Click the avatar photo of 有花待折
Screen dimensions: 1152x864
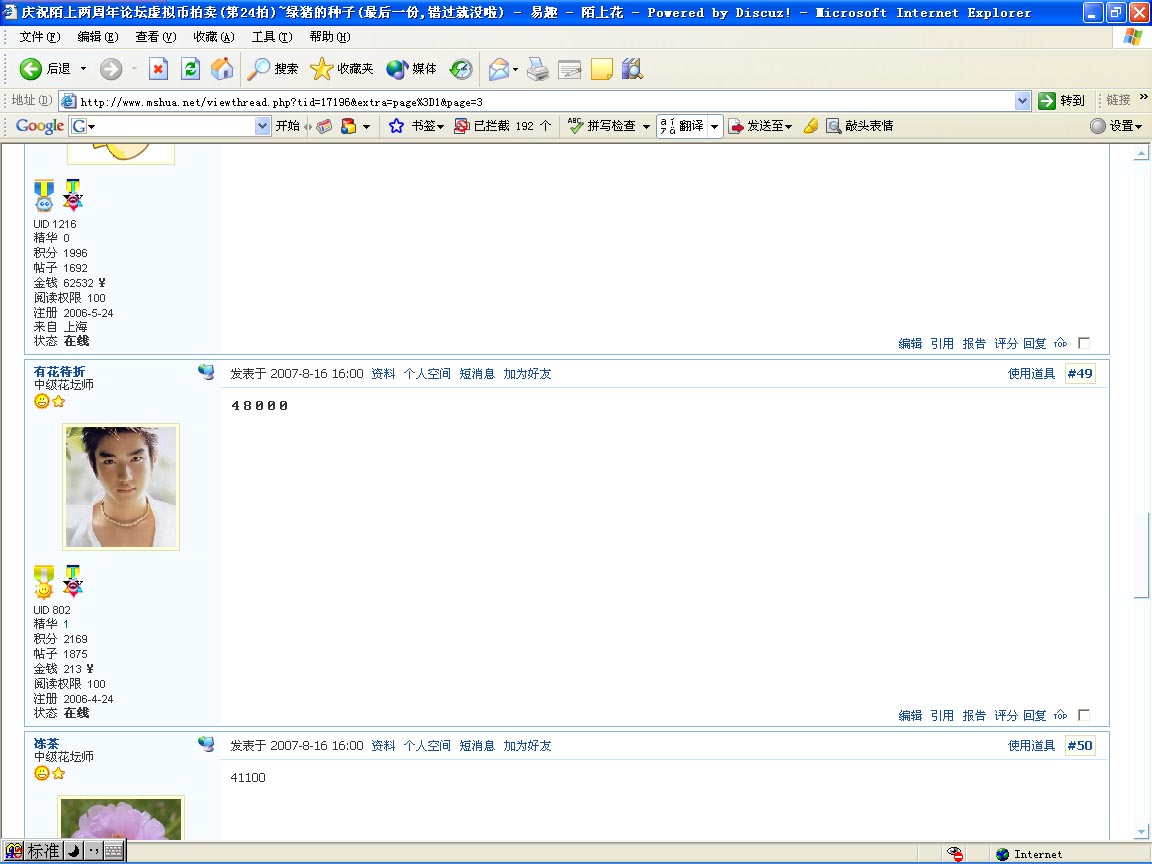121,486
